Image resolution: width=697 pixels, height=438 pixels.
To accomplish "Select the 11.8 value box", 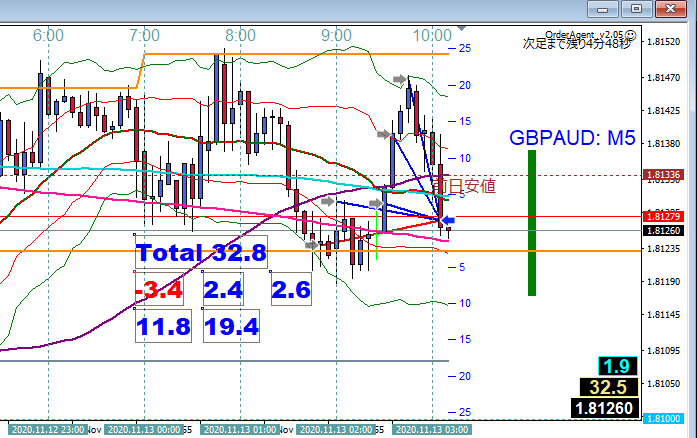I will [163, 326].
